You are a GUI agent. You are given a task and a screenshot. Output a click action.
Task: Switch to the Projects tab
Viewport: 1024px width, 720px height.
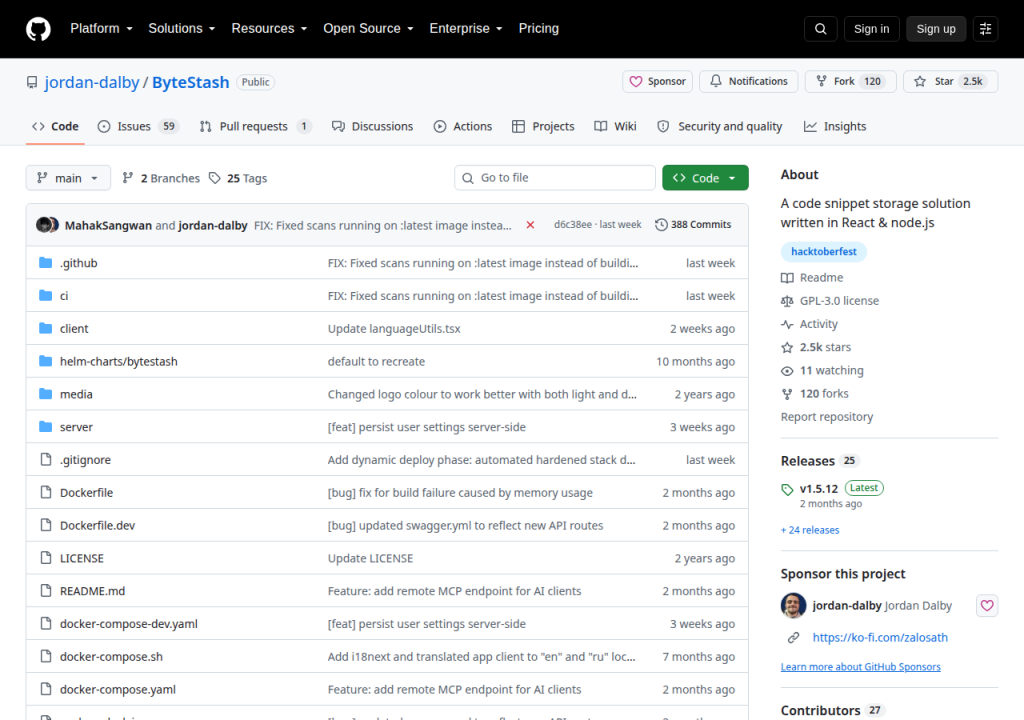(543, 126)
